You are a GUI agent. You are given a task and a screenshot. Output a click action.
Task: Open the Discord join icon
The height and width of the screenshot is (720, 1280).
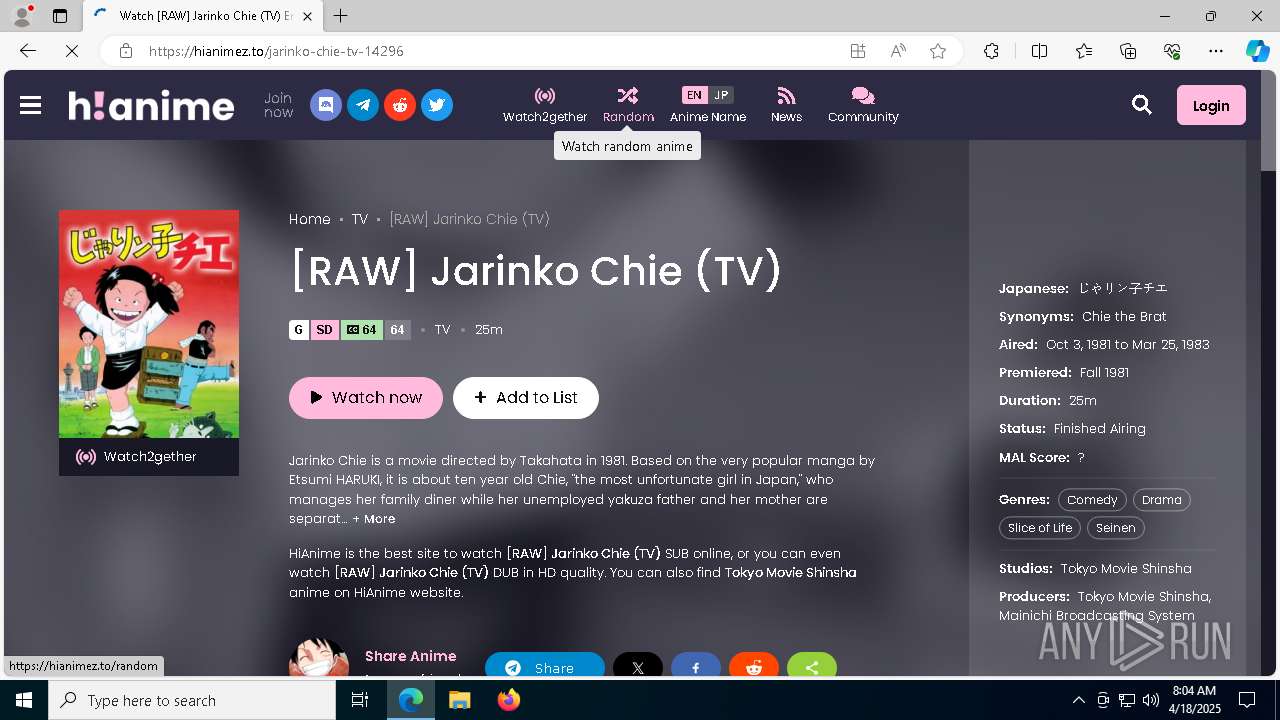(x=326, y=105)
